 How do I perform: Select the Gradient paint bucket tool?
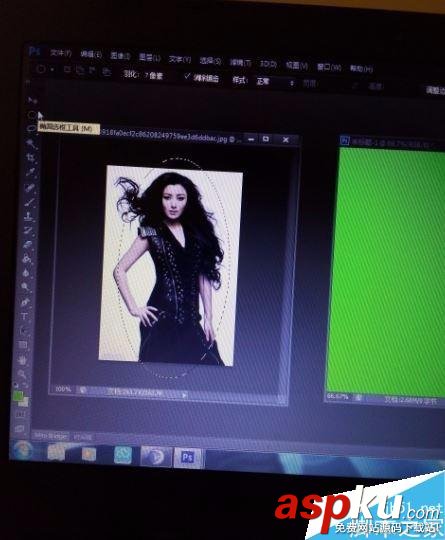tap(28, 259)
